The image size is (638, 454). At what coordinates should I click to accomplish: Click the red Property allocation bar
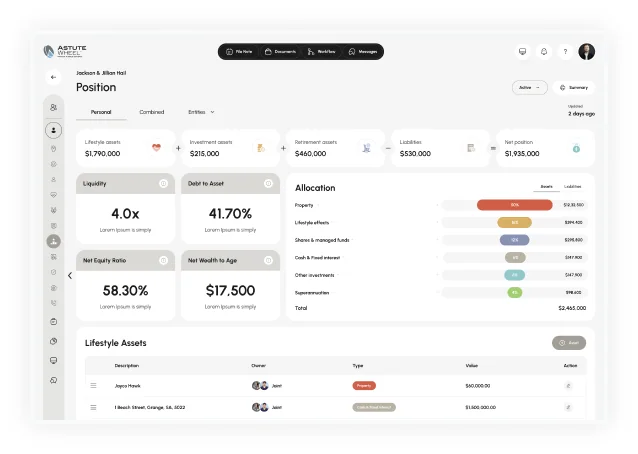click(x=515, y=205)
